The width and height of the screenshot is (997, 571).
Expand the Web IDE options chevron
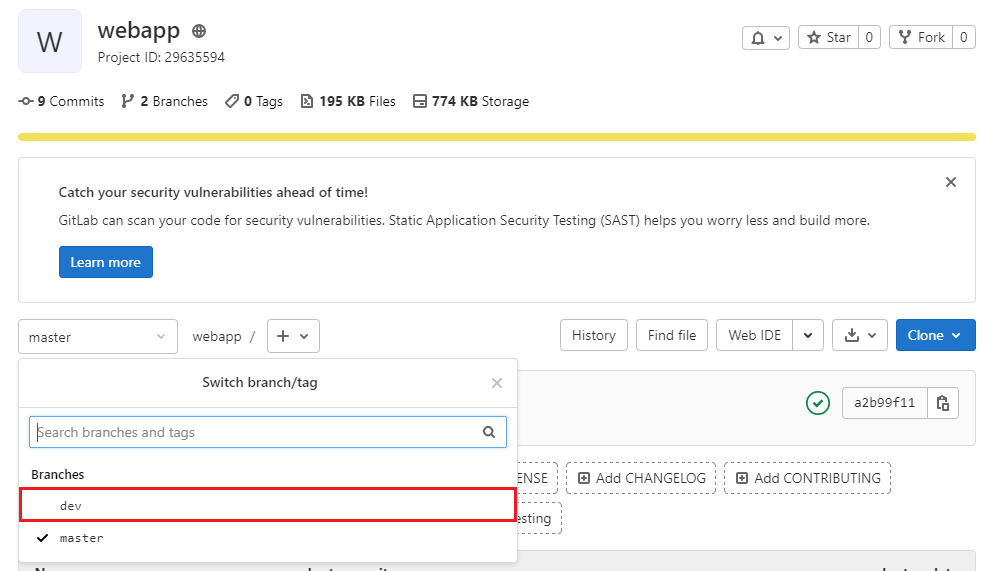coord(808,335)
